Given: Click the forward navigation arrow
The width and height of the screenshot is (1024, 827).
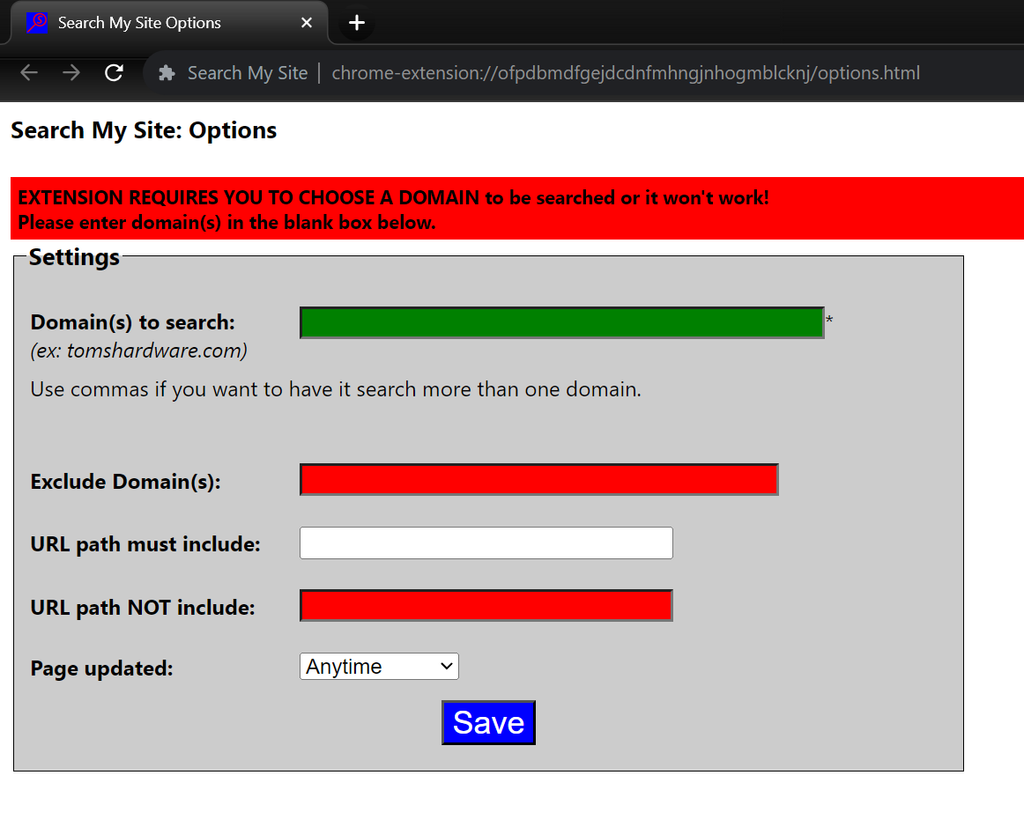Looking at the screenshot, I should coord(70,72).
